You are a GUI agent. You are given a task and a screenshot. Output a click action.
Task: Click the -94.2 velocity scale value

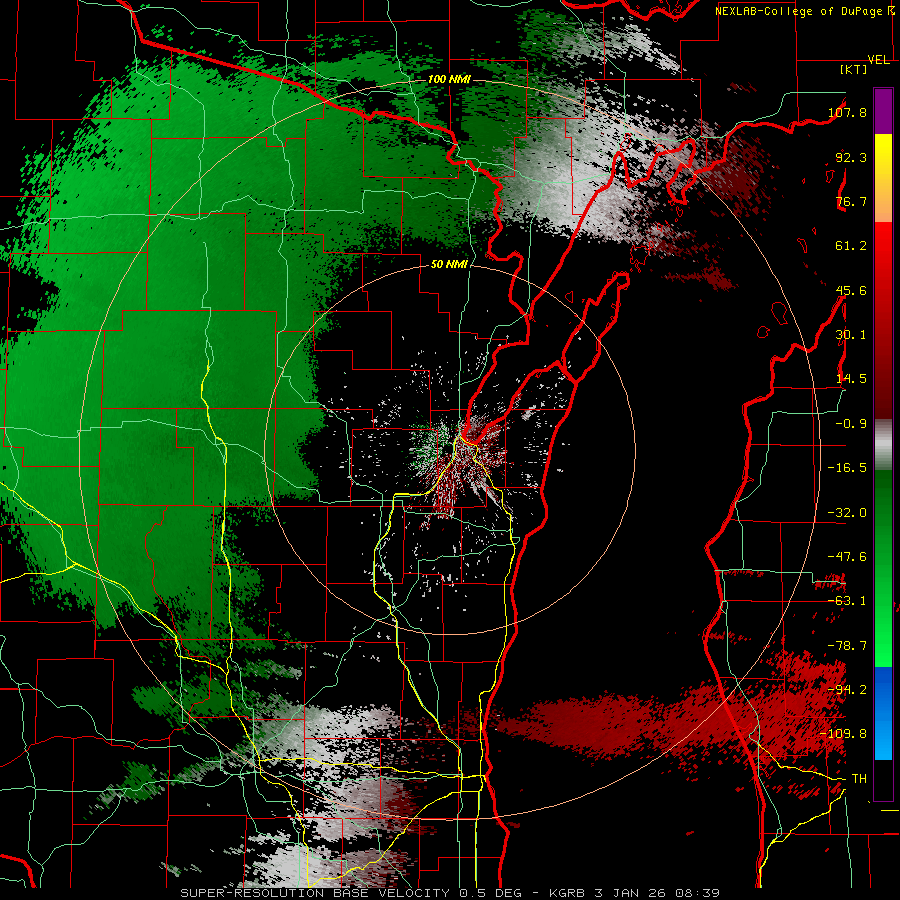click(847, 690)
